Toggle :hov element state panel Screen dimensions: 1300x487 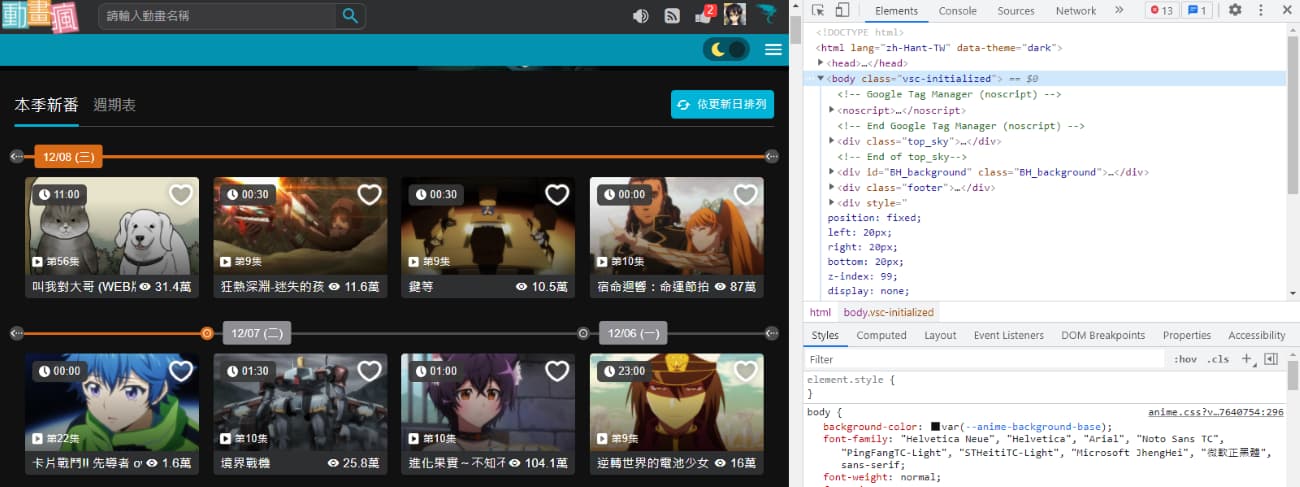(1185, 359)
